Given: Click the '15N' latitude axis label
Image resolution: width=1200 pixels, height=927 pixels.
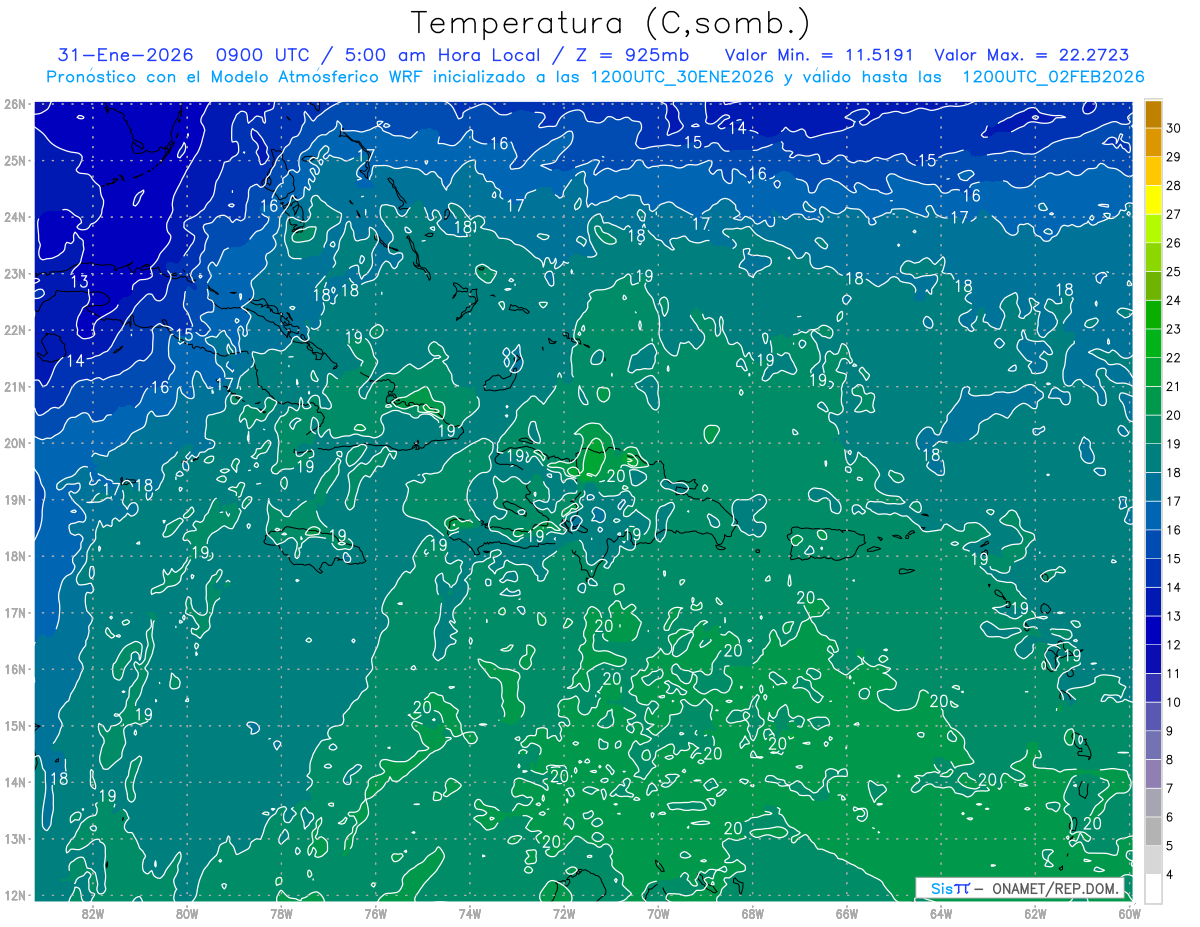Looking at the screenshot, I should point(15,725).
